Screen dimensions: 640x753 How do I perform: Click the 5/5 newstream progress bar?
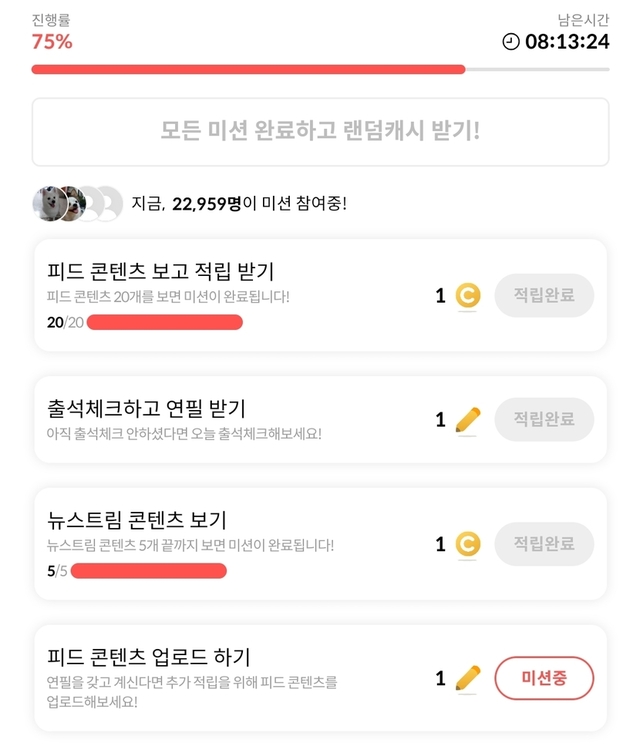(149, 571)
